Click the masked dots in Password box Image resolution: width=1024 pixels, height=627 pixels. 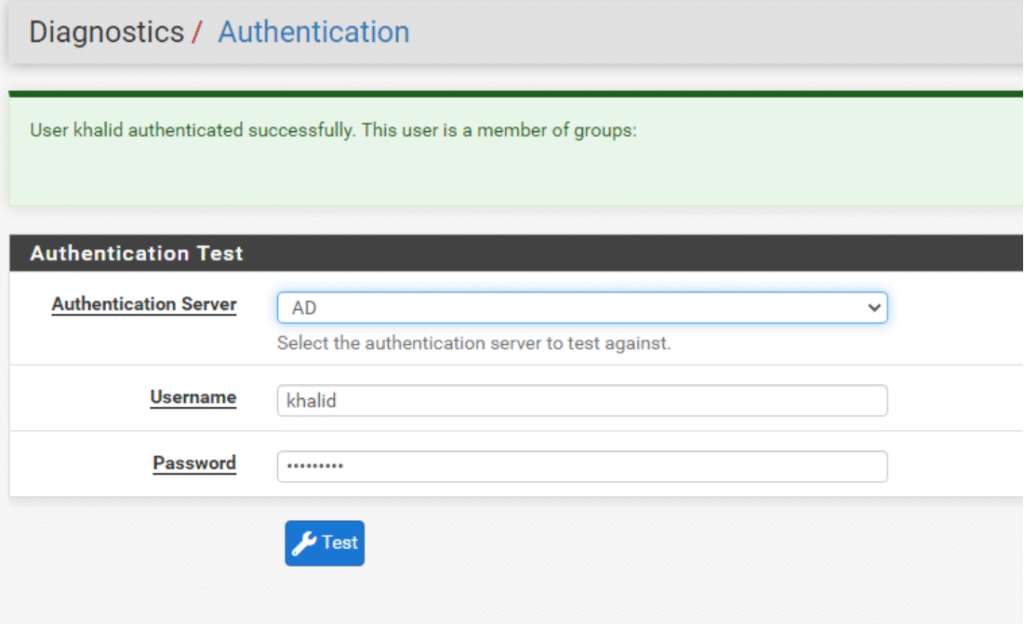(x=314, y=467)
